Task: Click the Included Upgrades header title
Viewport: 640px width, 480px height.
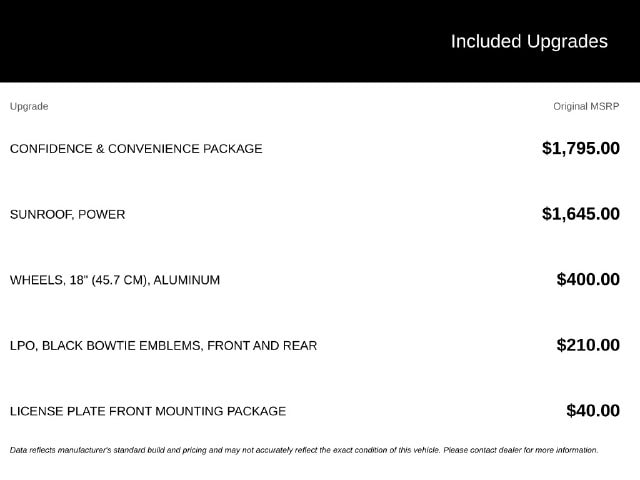Action: pos(529,42)
